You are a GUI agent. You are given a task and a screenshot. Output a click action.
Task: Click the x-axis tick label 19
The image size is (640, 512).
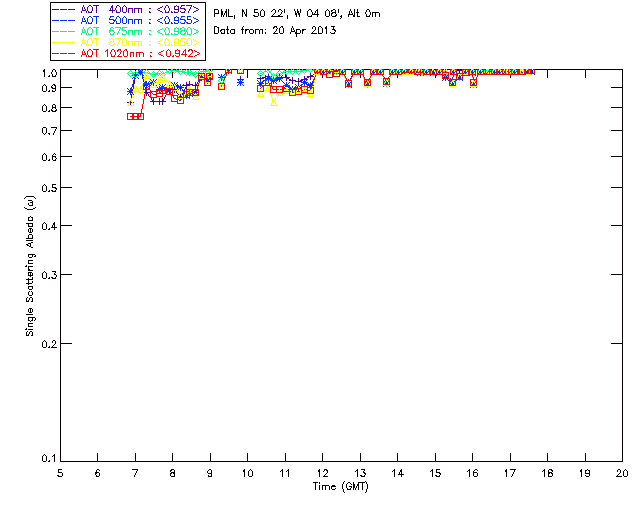tap(585, 473)
